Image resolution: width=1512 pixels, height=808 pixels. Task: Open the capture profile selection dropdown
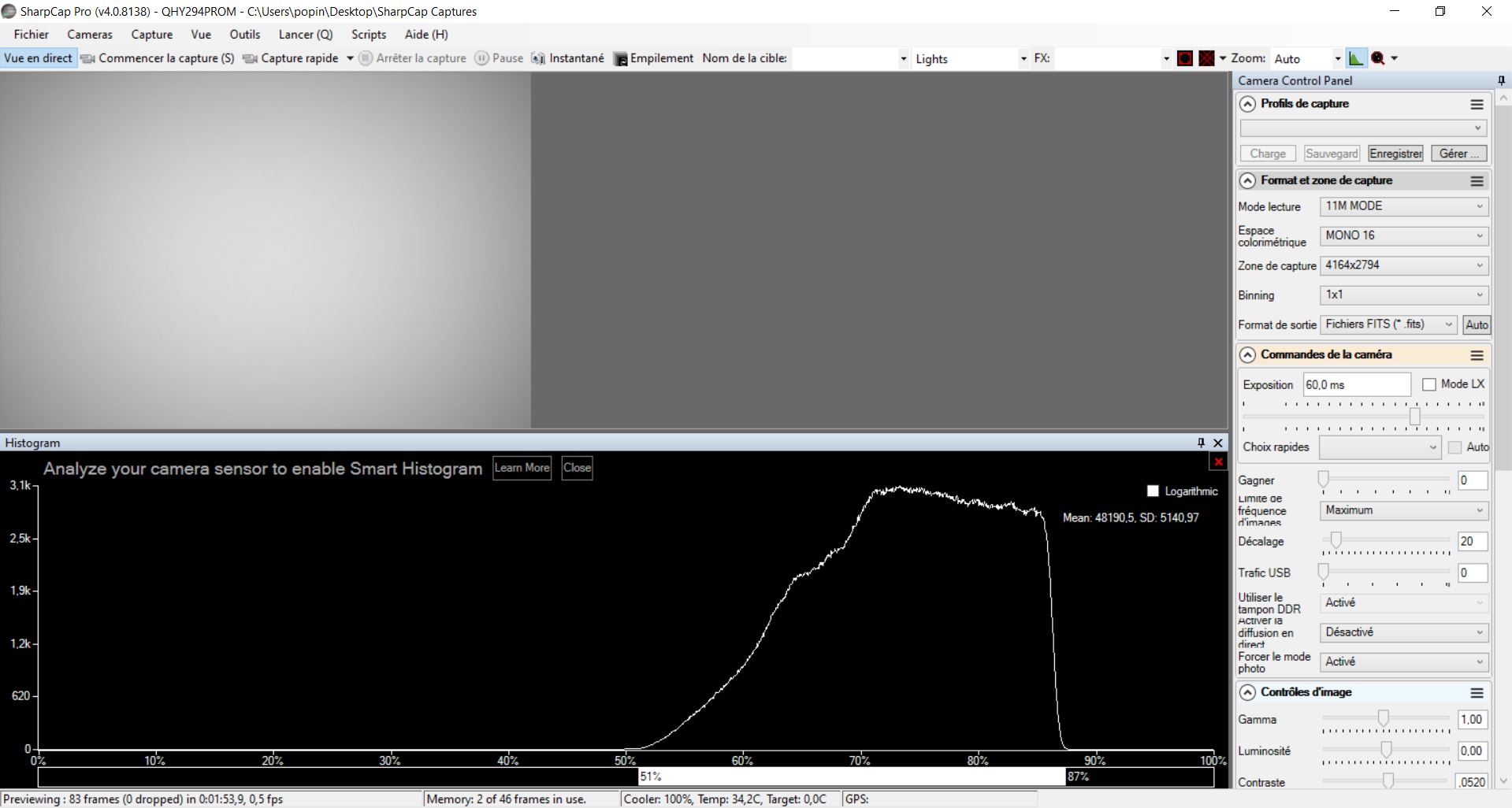pos(1363,128)
